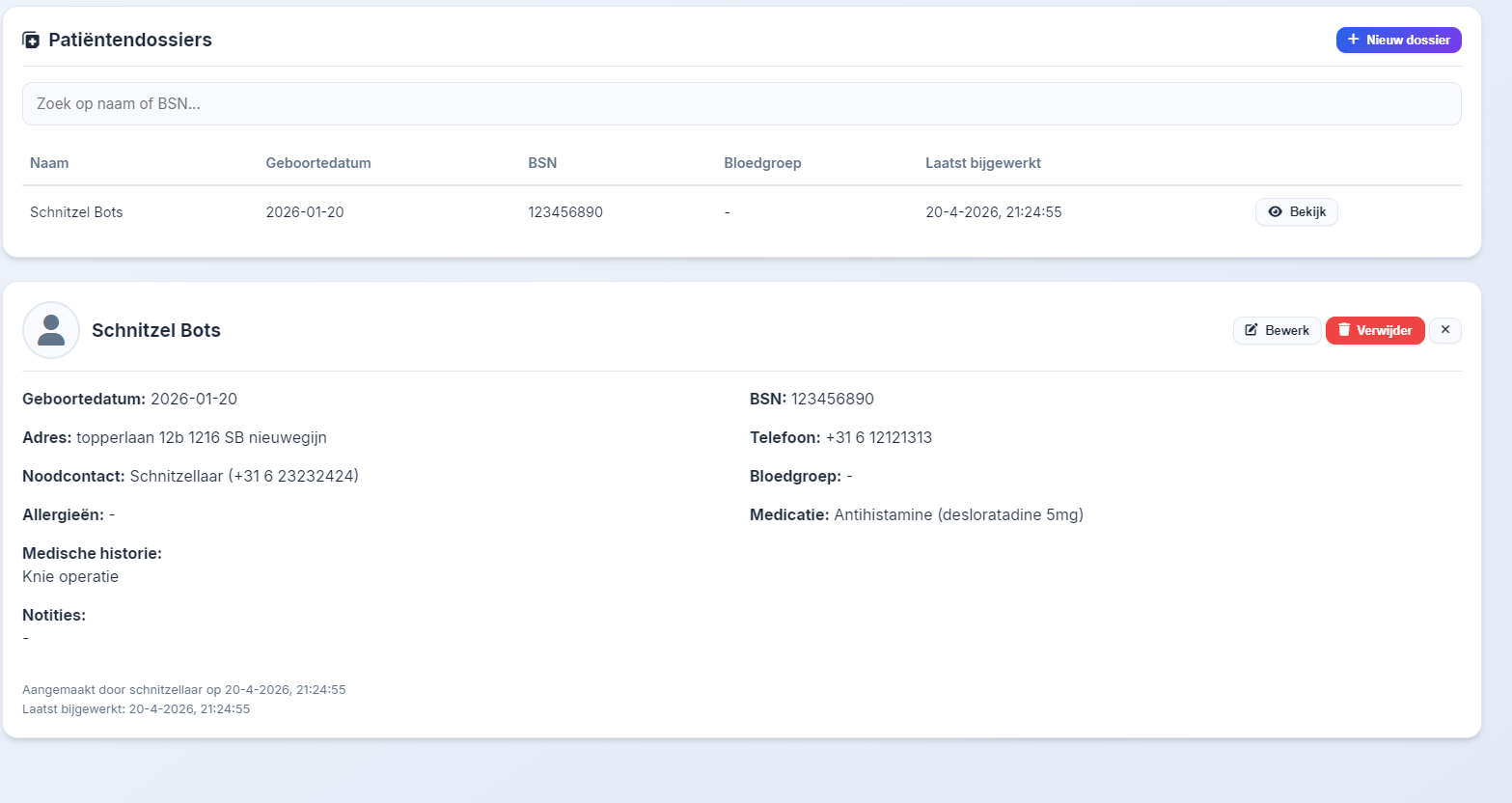The image size is (1512, 803).
Task: Sort by the Naam column header
Action: pos(49,163)
